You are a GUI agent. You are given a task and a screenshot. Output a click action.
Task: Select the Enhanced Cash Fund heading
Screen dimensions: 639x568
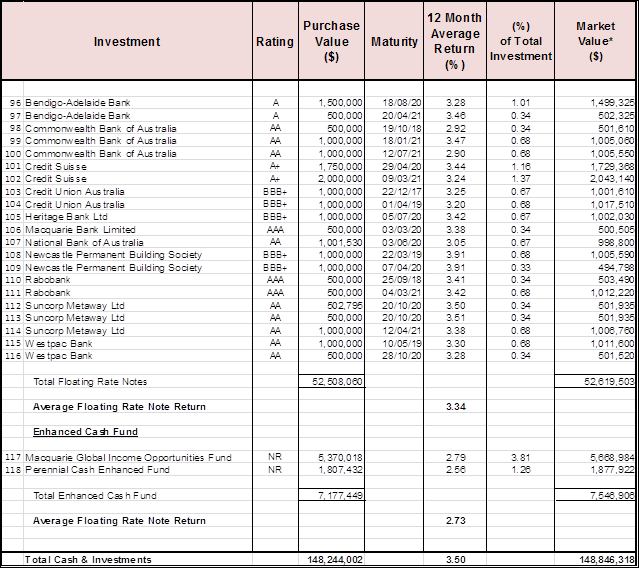coord(86,432)
